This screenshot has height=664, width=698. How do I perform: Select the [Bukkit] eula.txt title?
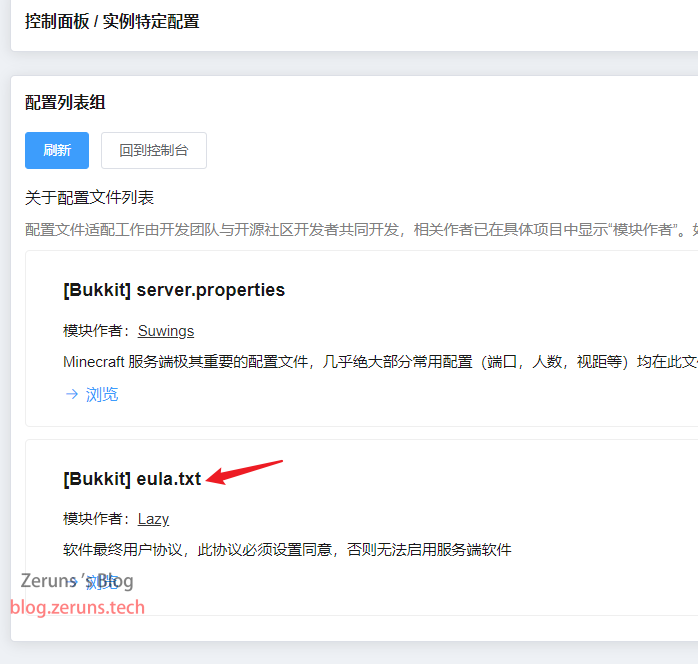click(132, 479)
